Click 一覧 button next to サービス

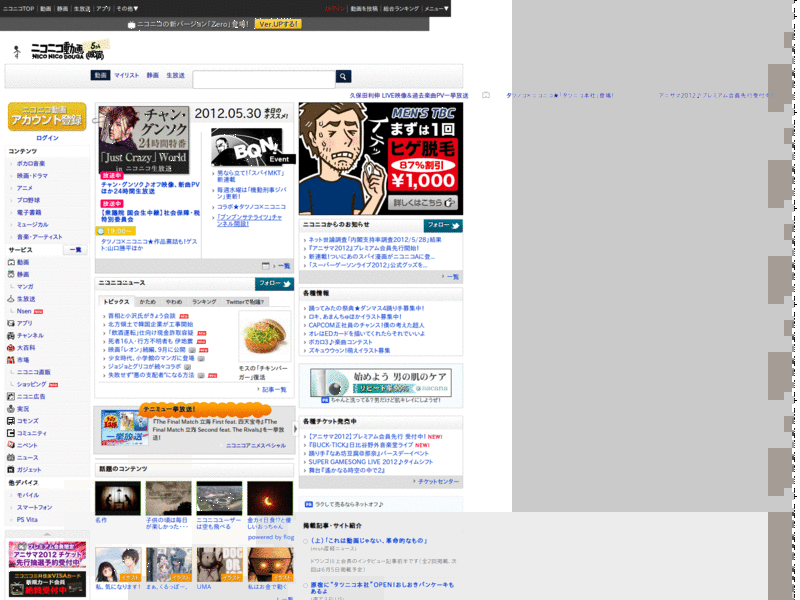pyautogui.click(x=76, y=250)
